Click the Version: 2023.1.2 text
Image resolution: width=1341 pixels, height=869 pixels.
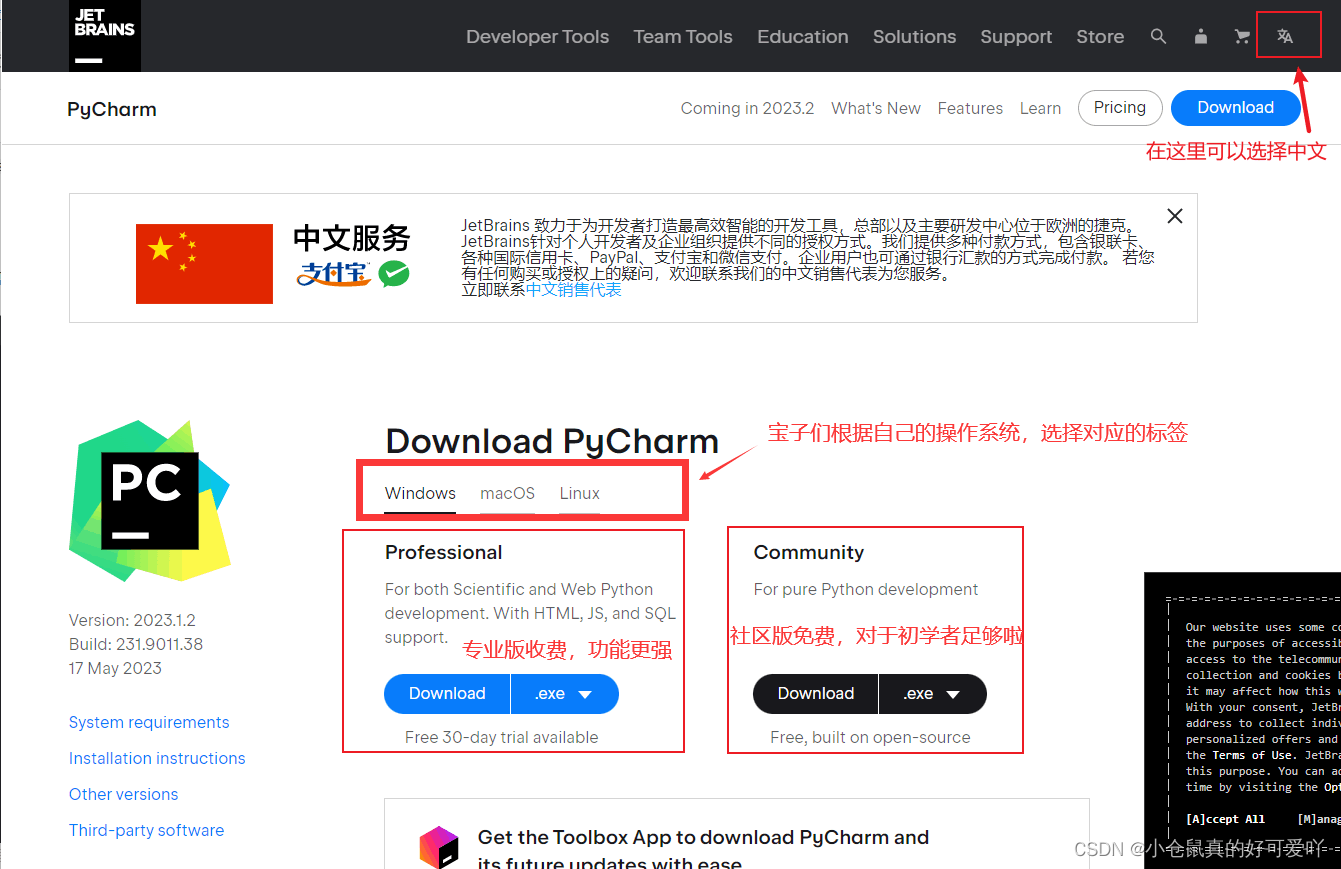132,620
